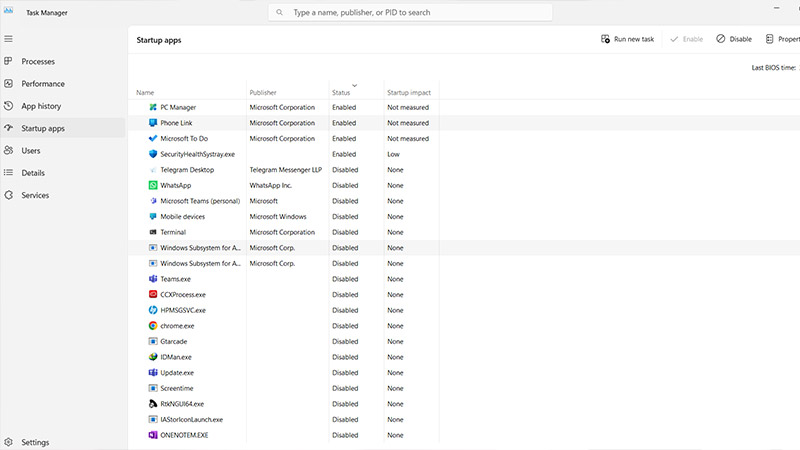
Task: Sort by the Status column header
Action: (341, 92)
